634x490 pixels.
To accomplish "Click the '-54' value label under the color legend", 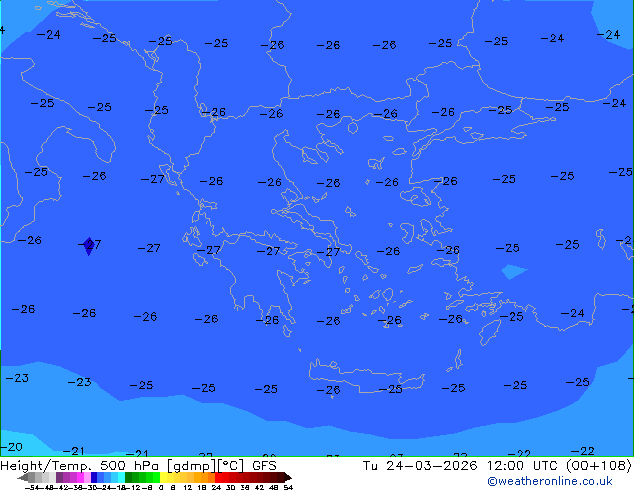I will pyautogui.click(x=33, y=488).
